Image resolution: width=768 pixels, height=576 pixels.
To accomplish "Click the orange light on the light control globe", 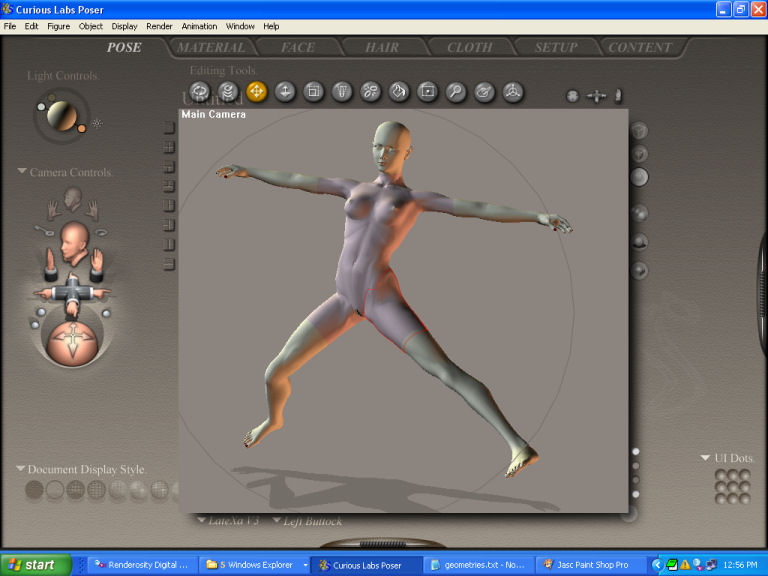I will coord(79,127).
